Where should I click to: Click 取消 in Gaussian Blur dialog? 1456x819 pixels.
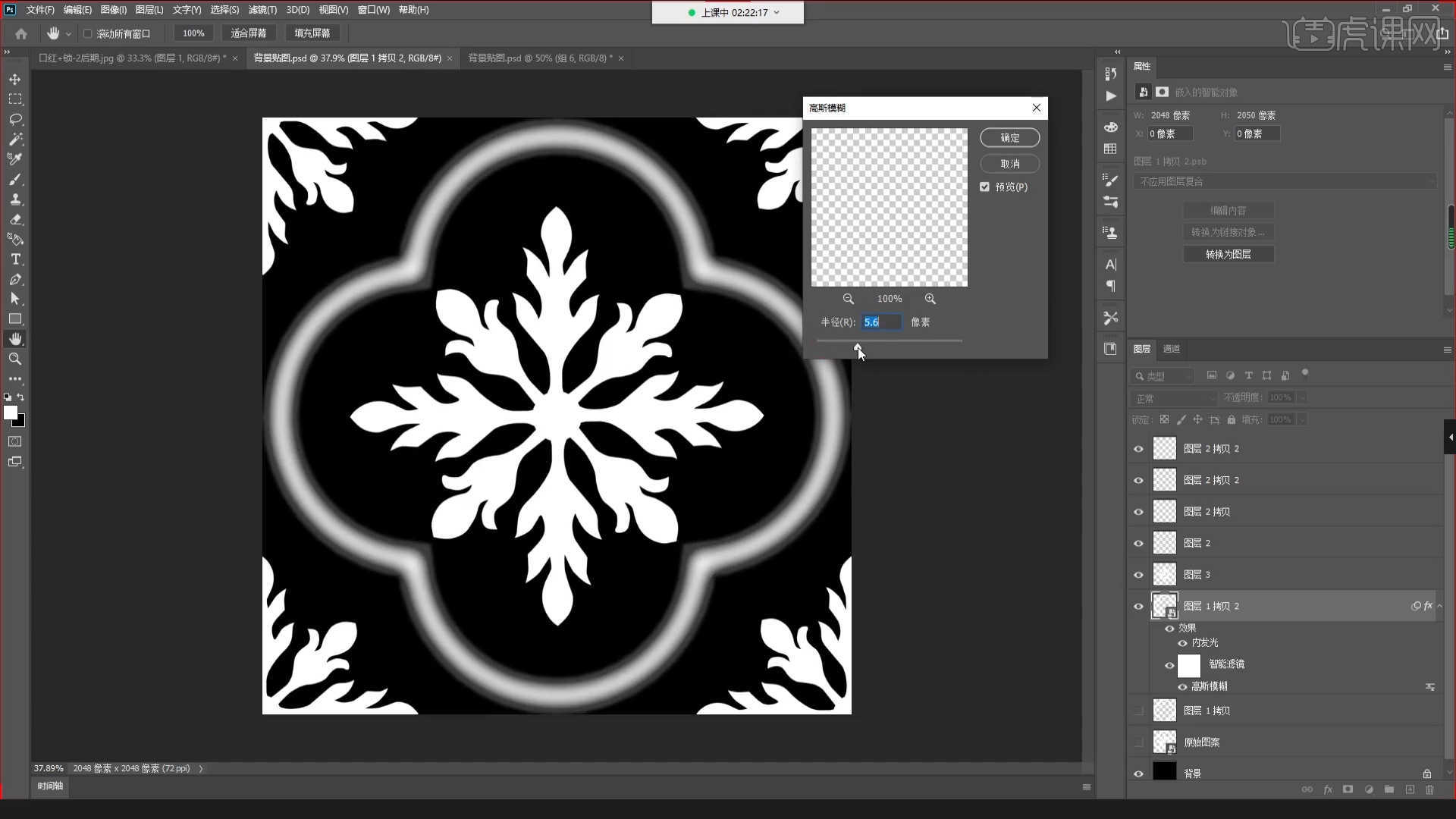[1009, 164]
